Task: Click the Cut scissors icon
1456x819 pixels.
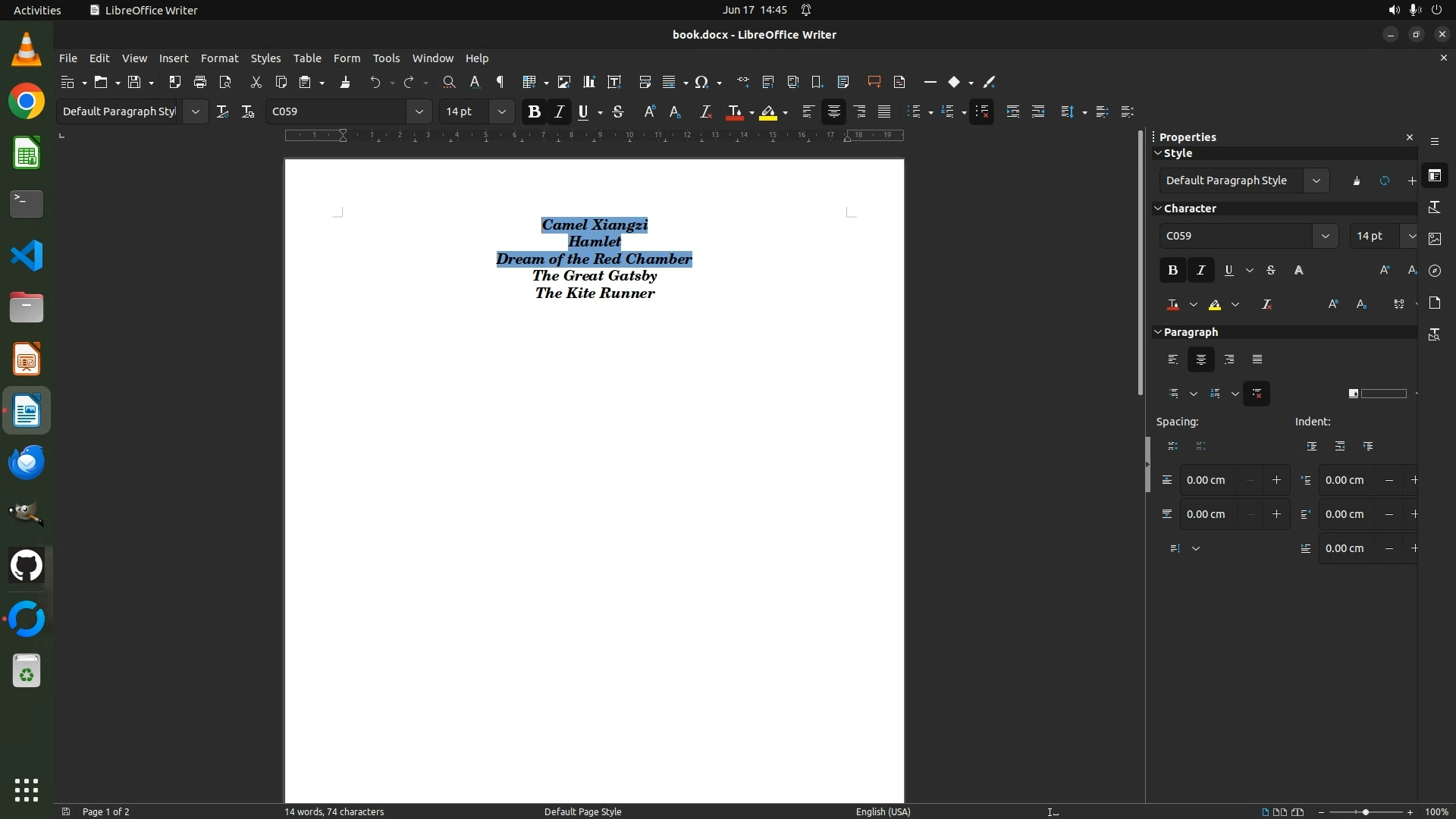Action: 256,82
